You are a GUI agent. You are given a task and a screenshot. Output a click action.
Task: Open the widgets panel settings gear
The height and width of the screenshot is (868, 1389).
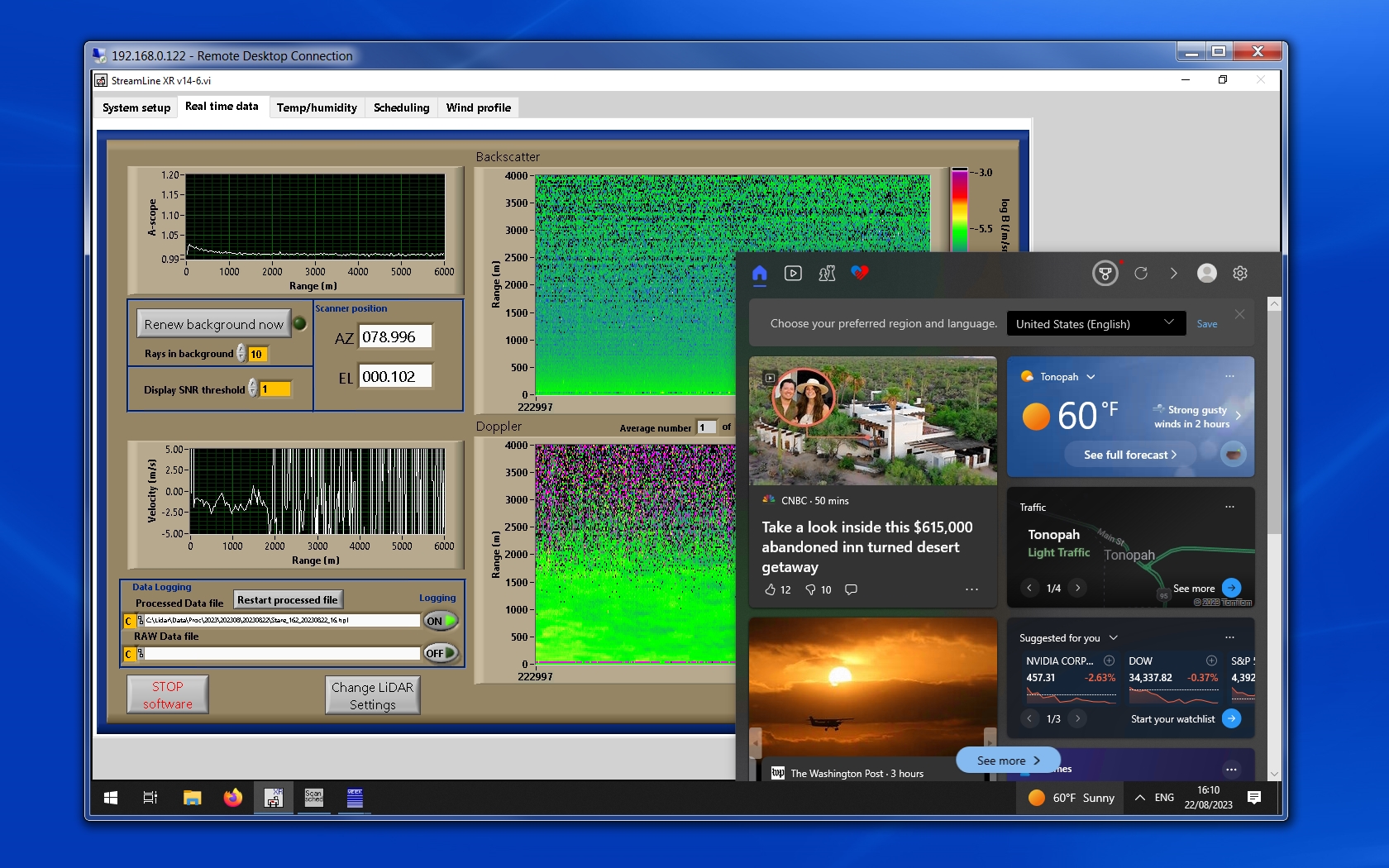point(1239,273)
